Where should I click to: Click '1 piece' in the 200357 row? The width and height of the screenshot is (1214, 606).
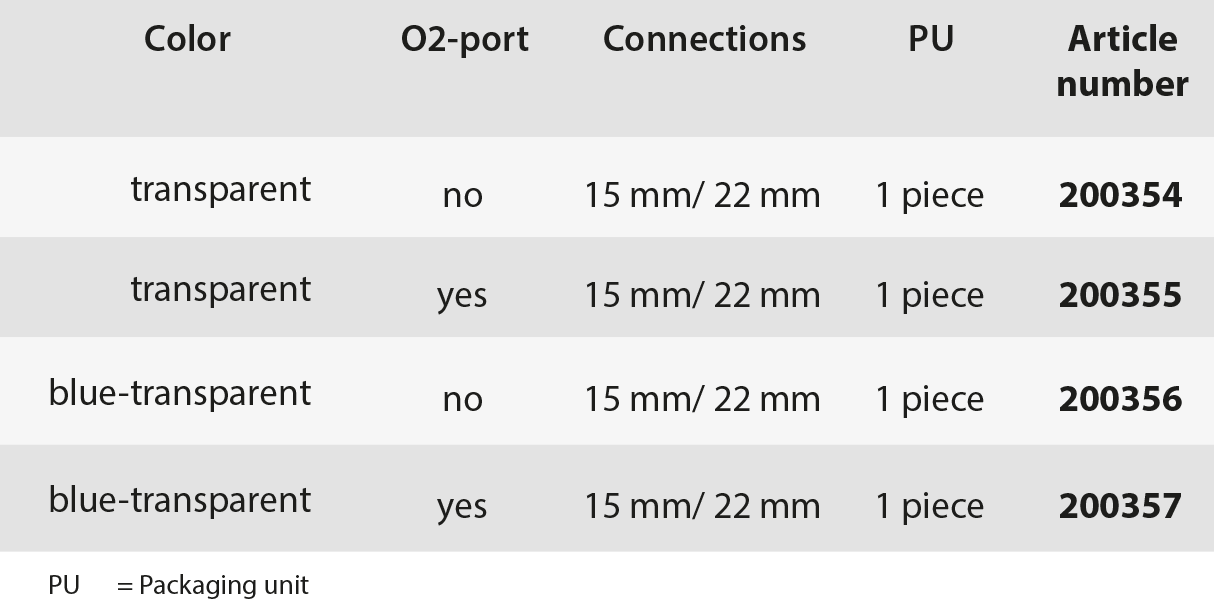coord(930,507)
